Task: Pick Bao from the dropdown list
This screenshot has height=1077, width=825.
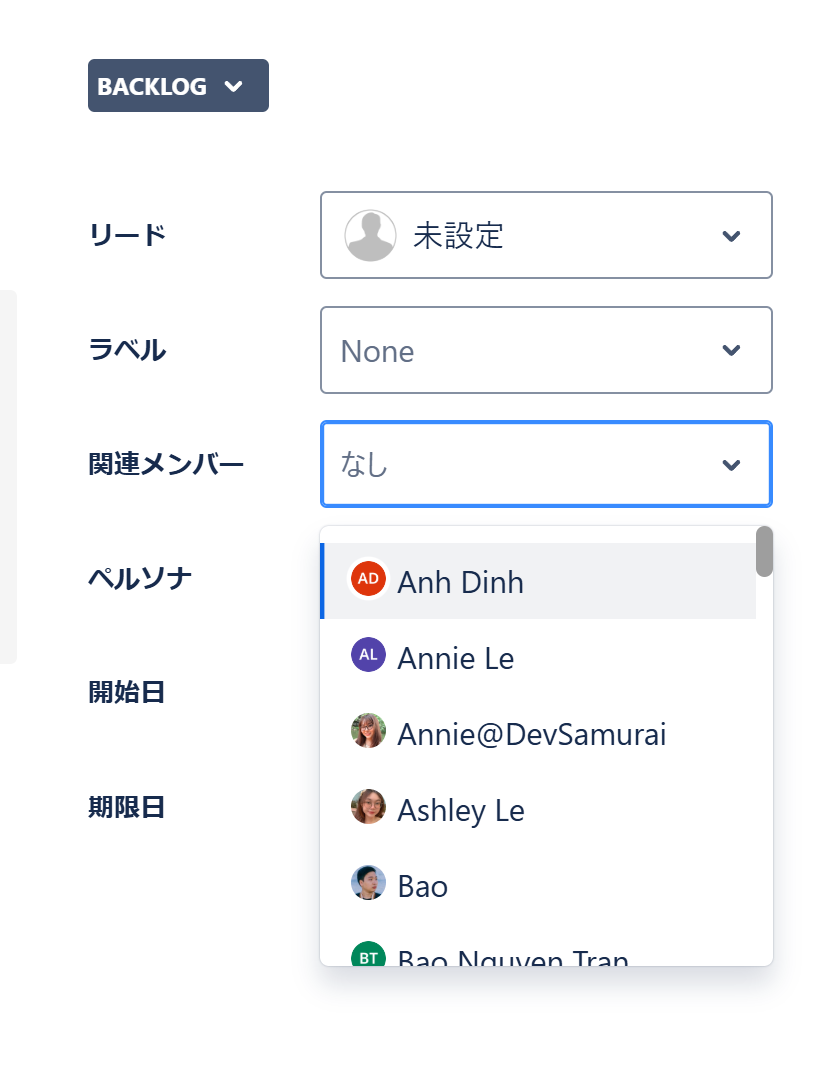Action: point(423,886)
